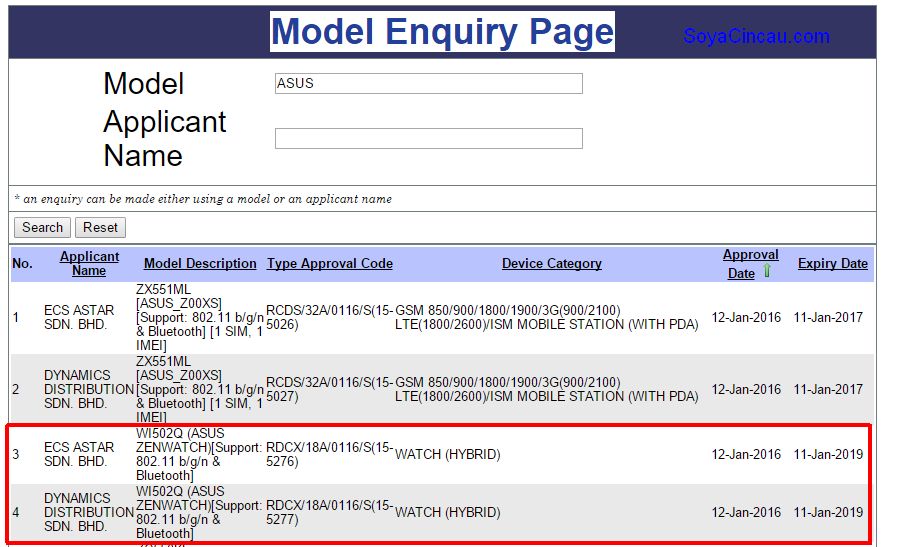Viewport: 908px width, 547px height.
Task: Sort by the Device Category column header
Action: [x=551, y=264]
